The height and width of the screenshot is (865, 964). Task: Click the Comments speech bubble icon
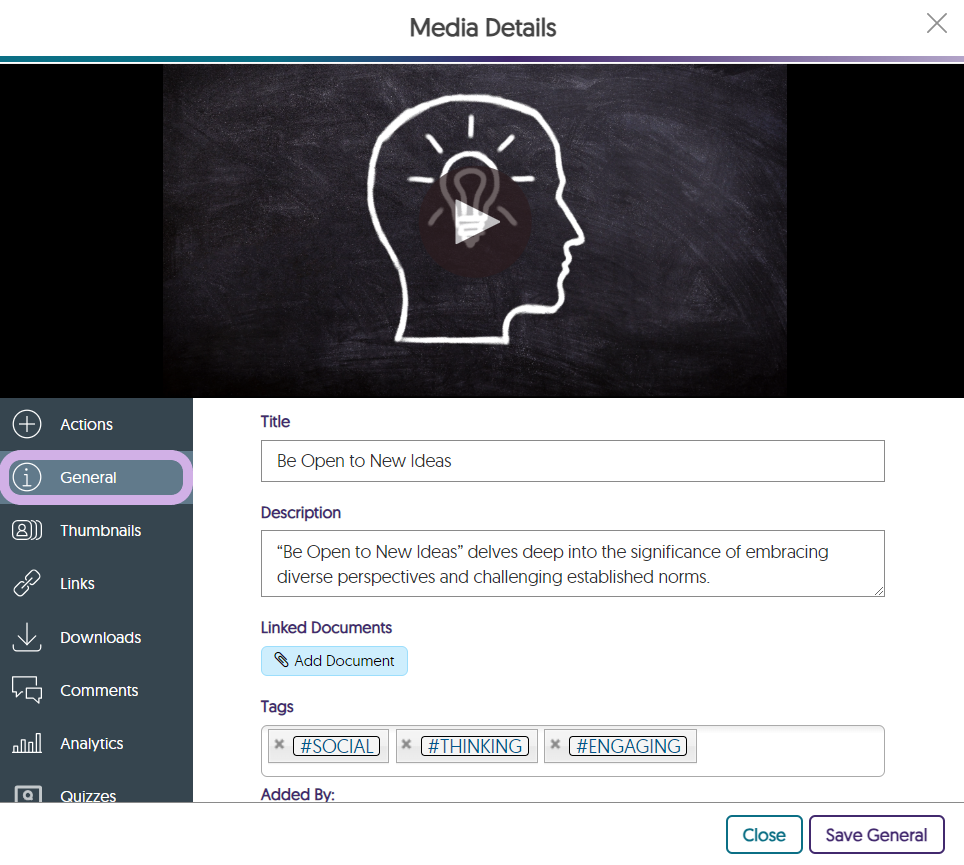click(x=27, y=690)
